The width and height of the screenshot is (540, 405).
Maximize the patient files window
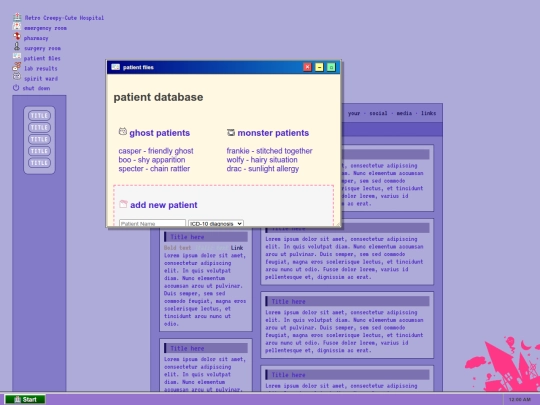point(331,67)
